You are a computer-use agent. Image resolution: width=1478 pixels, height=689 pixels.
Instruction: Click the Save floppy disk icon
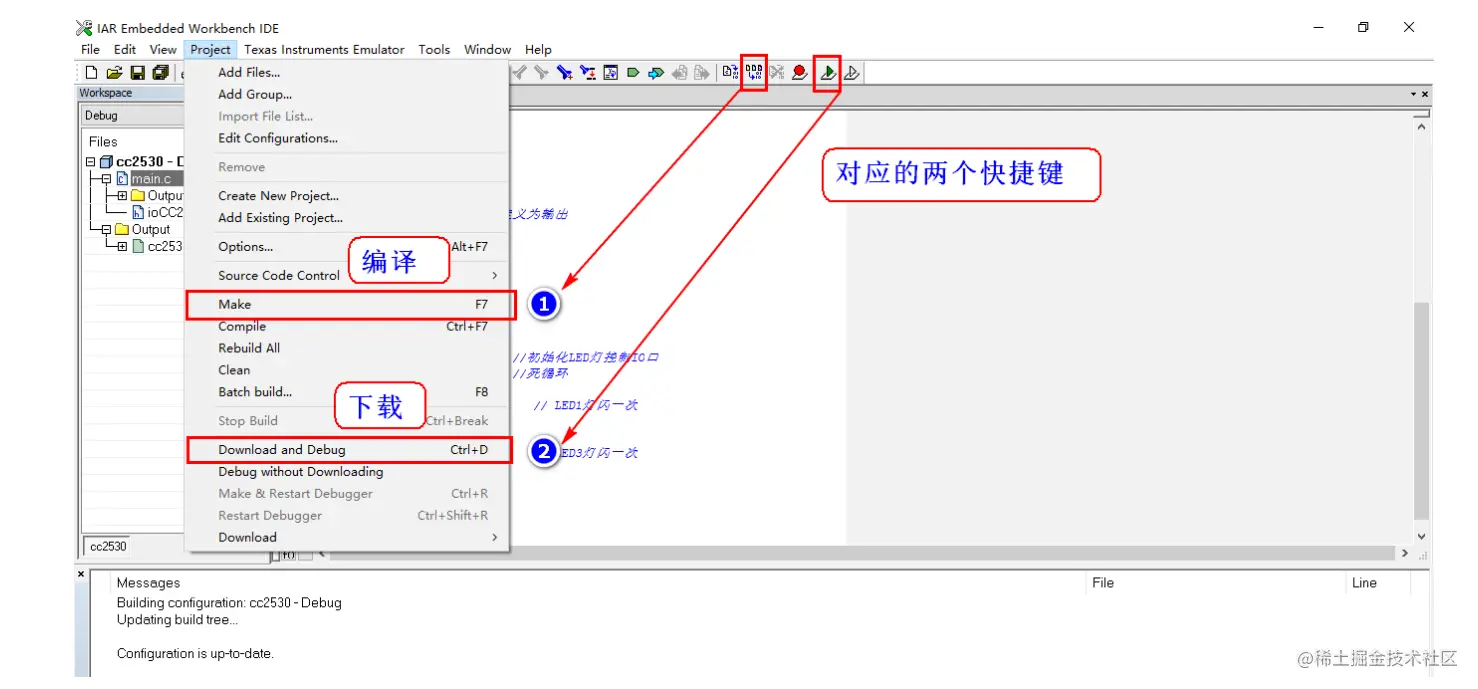137,72
